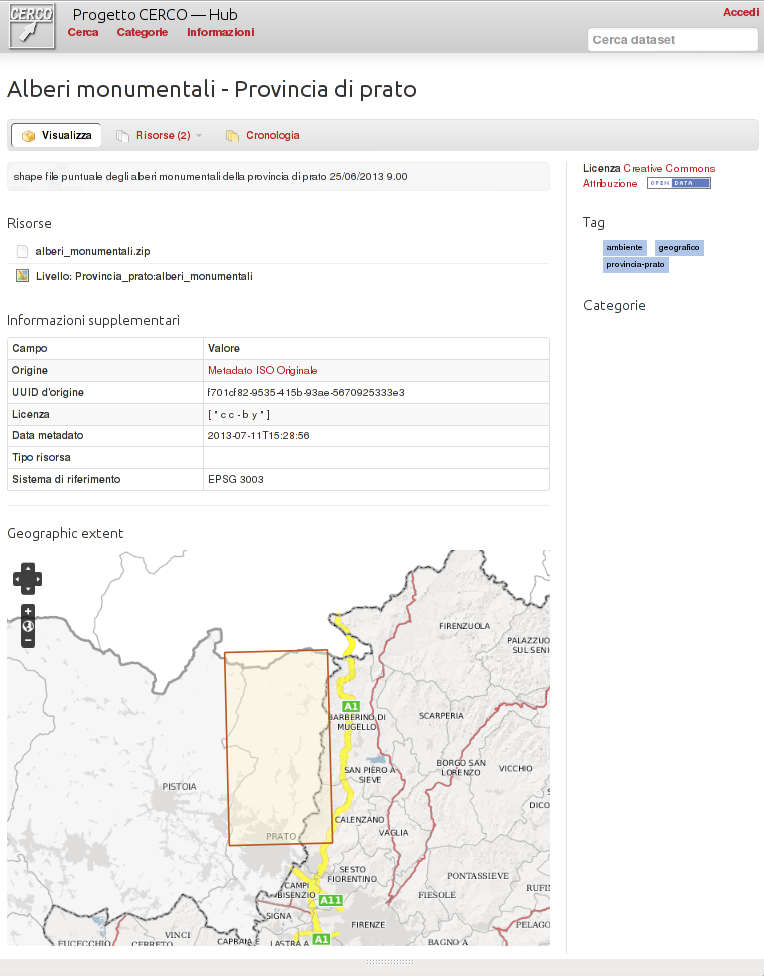764x976 pixels.
Task: Open alberi_monumentali.zip resource link
Action: (93, 251)
